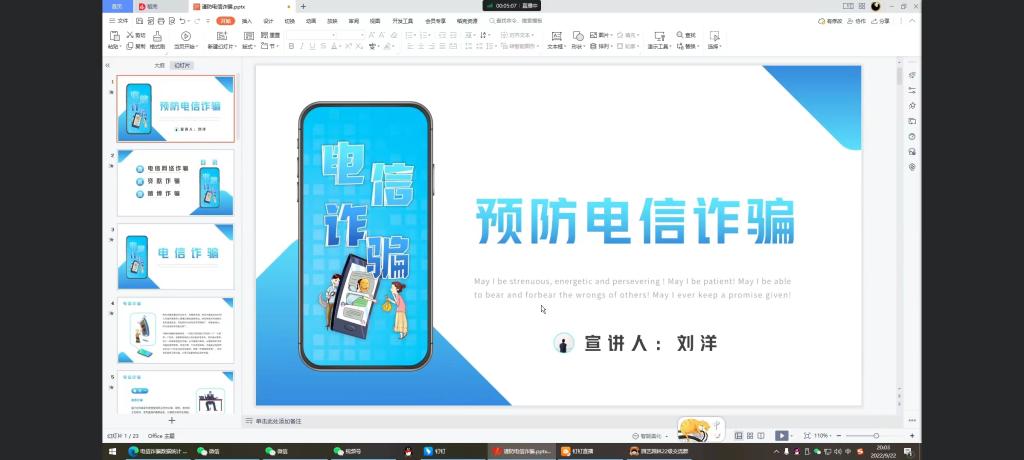
Task: Toggle Italic text formatting
Action: (x=302, y=46)
